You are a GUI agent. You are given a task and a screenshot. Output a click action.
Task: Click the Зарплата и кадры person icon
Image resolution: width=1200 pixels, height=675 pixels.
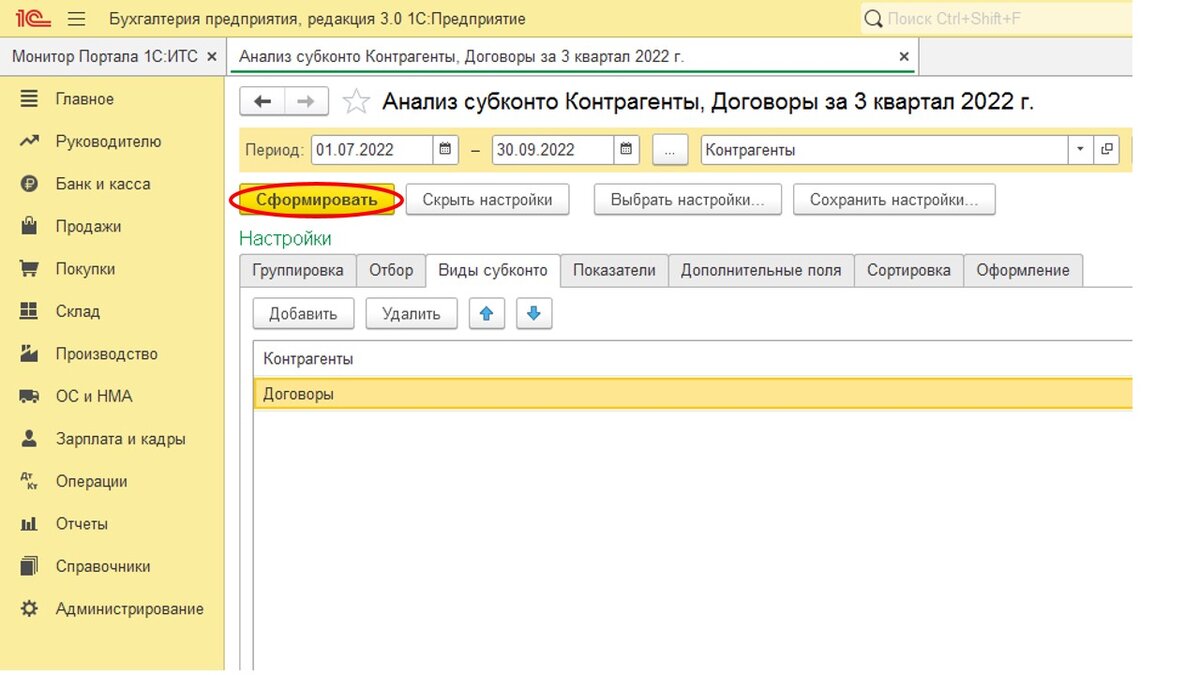(x=29, y=439)
